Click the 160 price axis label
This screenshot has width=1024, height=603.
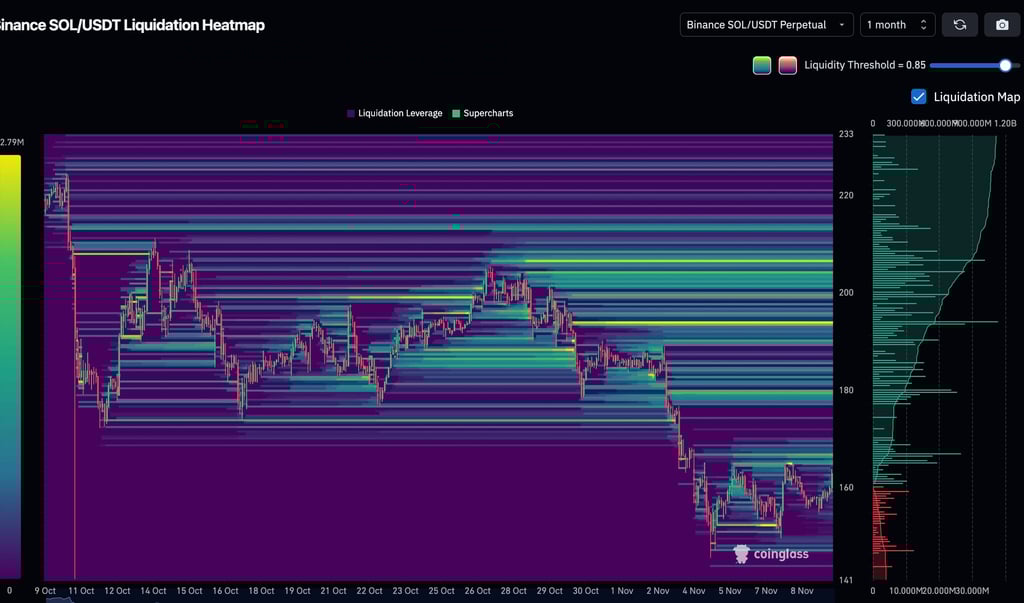pos(846,487)
